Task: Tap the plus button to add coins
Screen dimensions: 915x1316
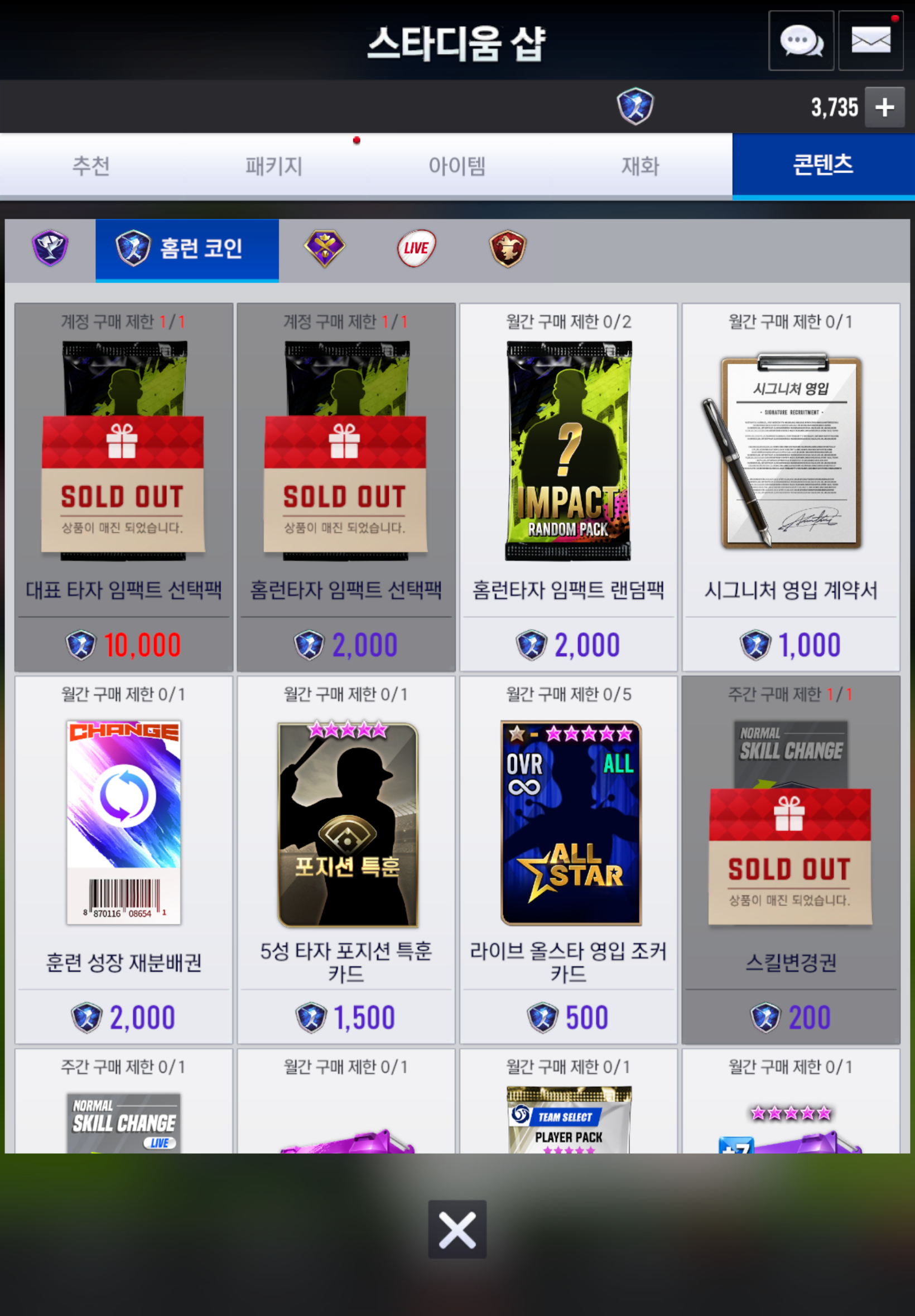Action: pos(885,107)
